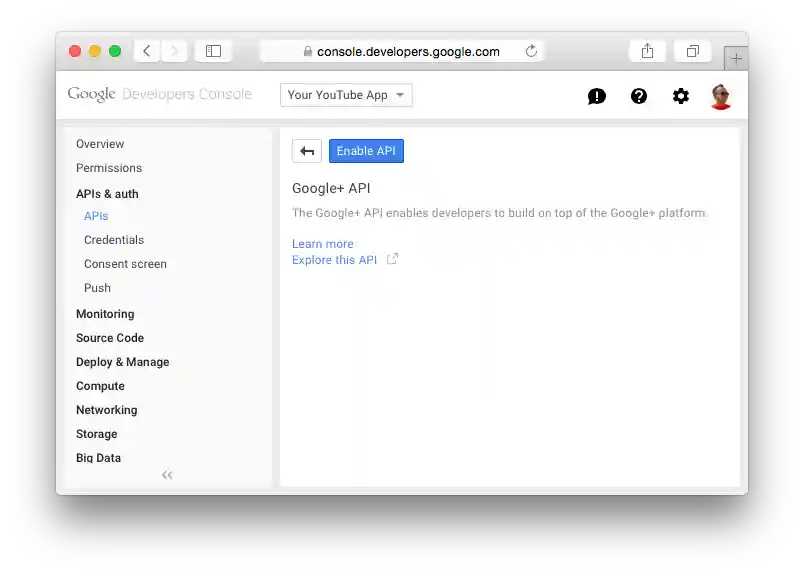804x575 pixels.
Task: Click the Safari back navigation arrow
Action: pyautogui.click(x=147, y=51)
